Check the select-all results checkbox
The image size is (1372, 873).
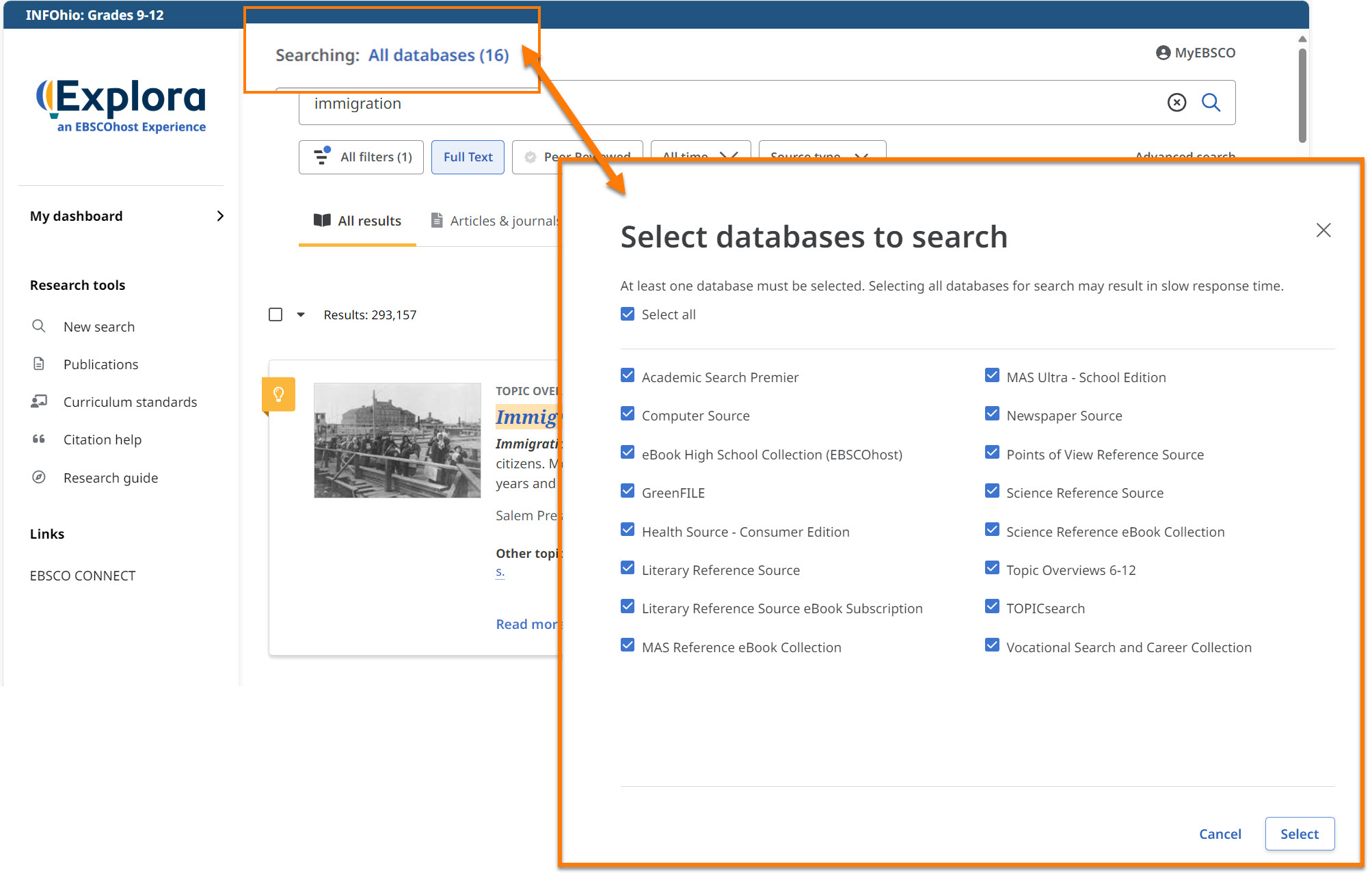point(275,314)
